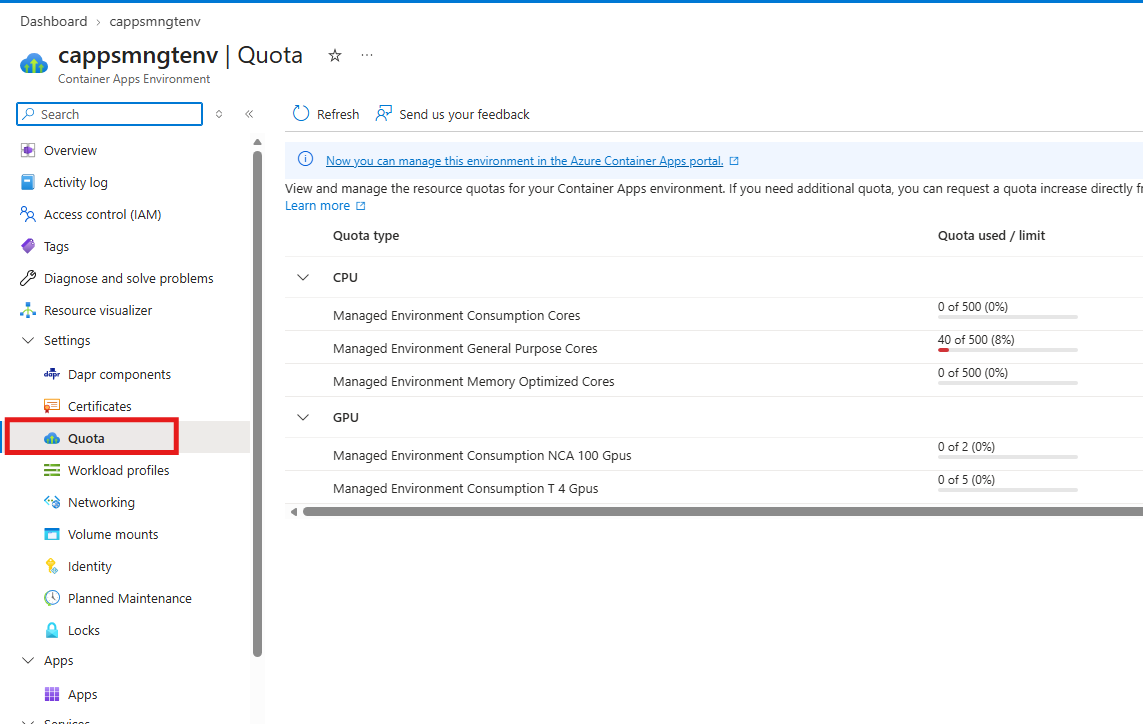Click General Purpose Cores usage bar

pos(1007,350)
